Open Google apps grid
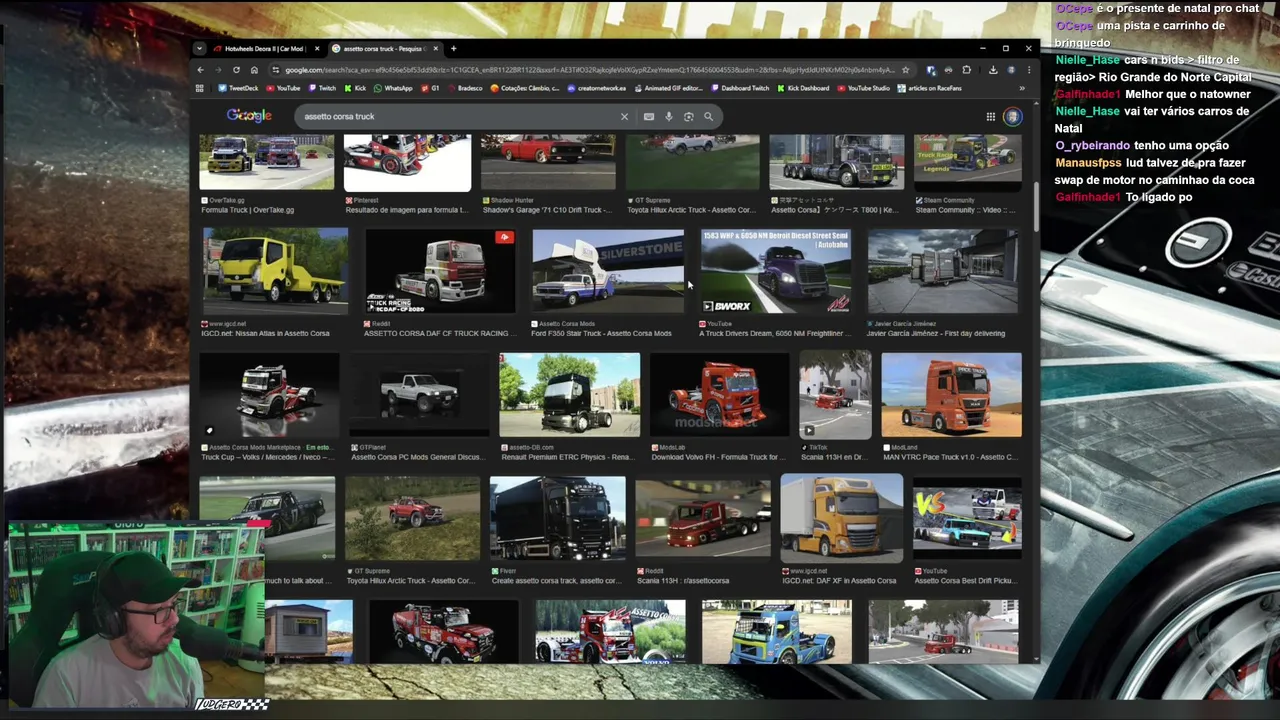 pos(990,116)
